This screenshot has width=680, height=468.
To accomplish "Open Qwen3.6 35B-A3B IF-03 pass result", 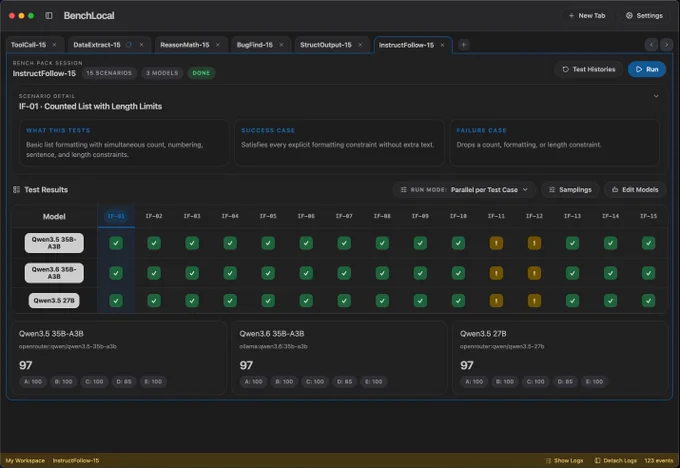I will click(192, 273).
